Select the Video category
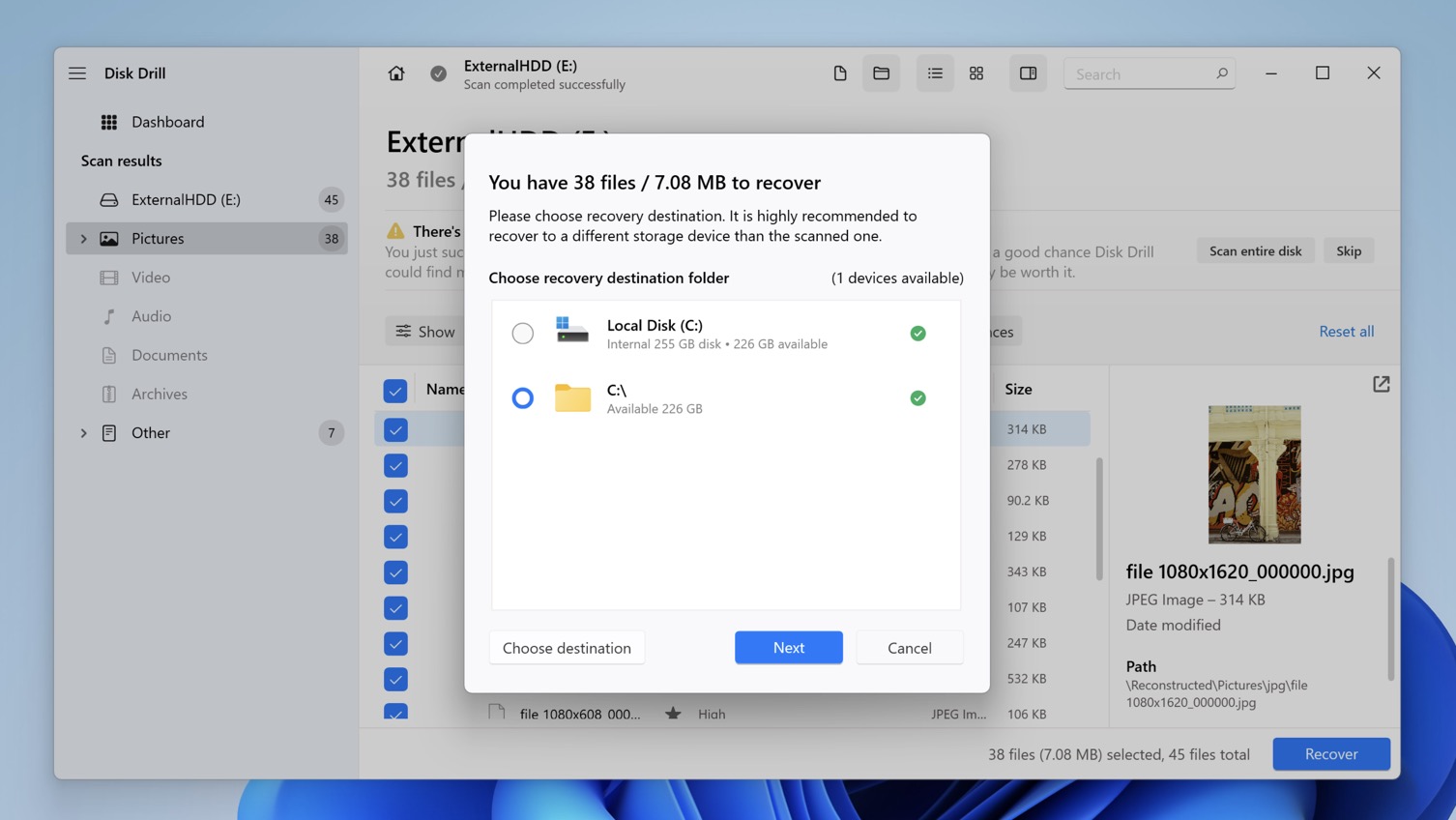Viewport: 1456px width, 820px height. pyautogui.click(x=207, y=278)
